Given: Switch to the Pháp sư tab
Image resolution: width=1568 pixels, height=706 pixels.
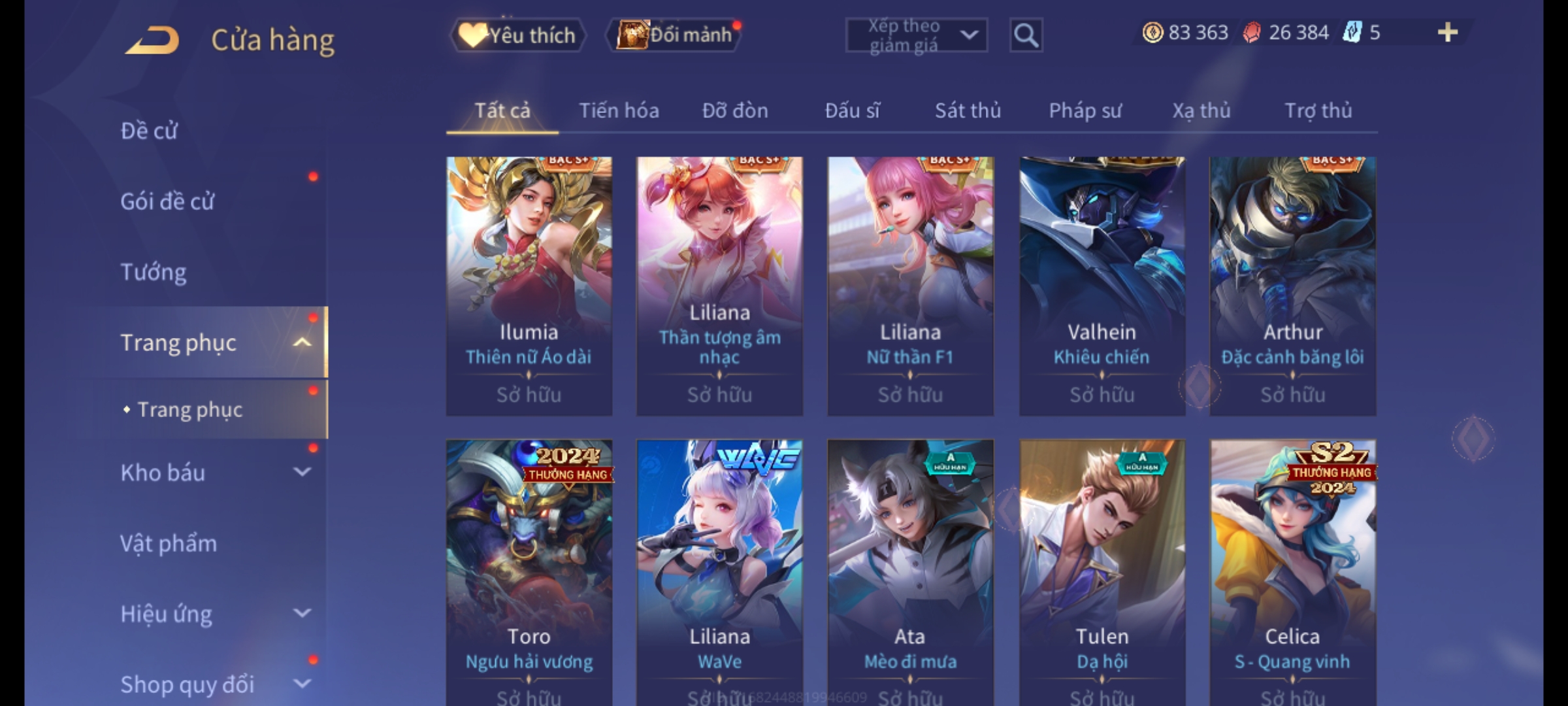Looking at the screenshot, I should coord(1085,110).
